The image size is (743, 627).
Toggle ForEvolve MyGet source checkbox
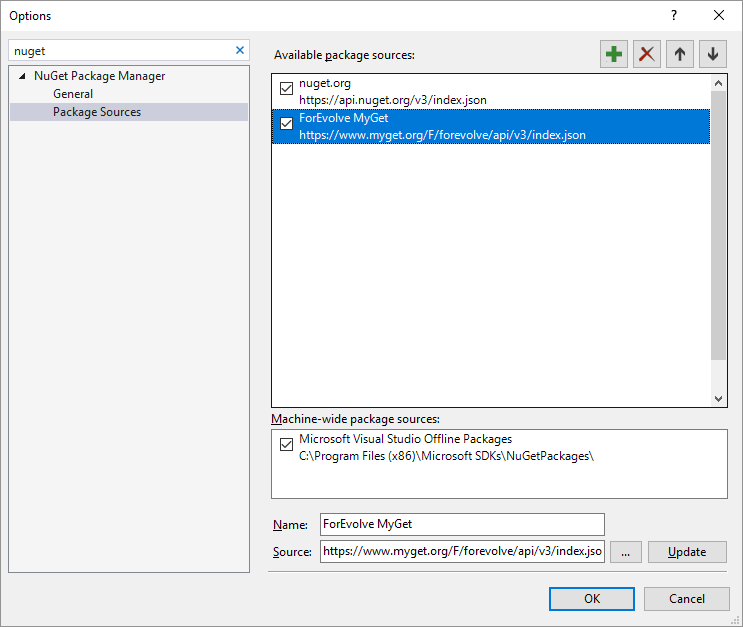(x=286, y=124)
